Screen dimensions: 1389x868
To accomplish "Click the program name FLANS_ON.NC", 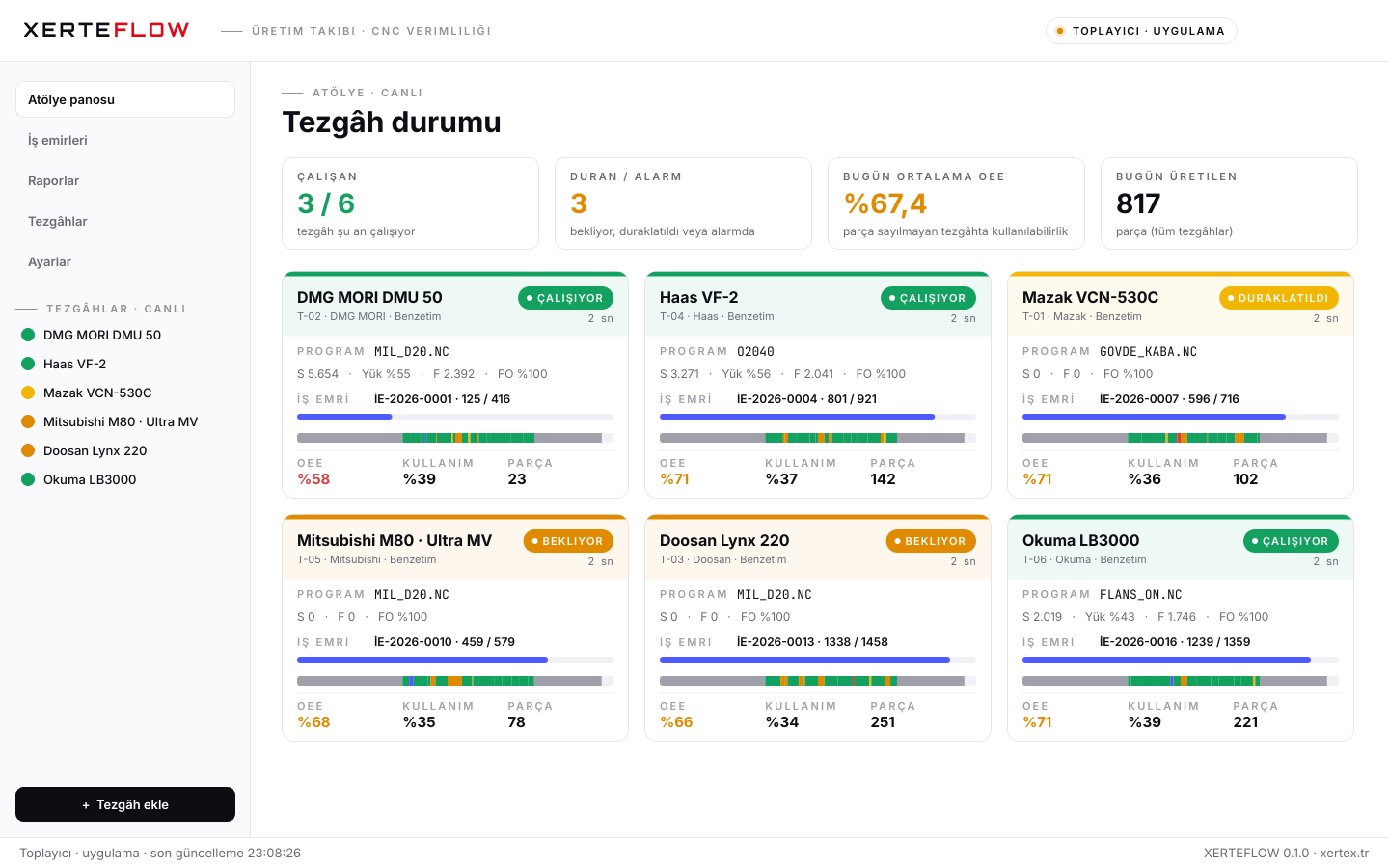I will (x=1140, y=594).
